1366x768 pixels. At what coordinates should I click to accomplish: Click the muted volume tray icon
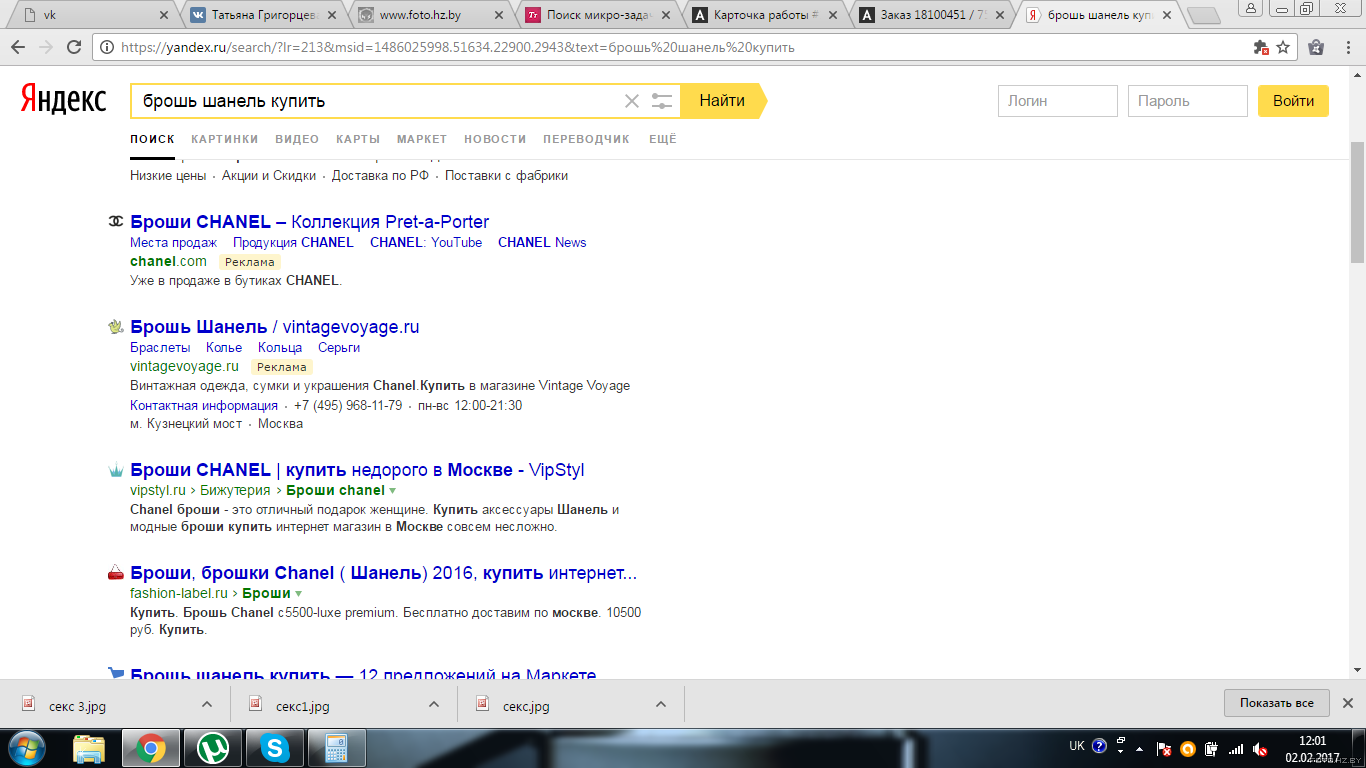point(1260,748)
